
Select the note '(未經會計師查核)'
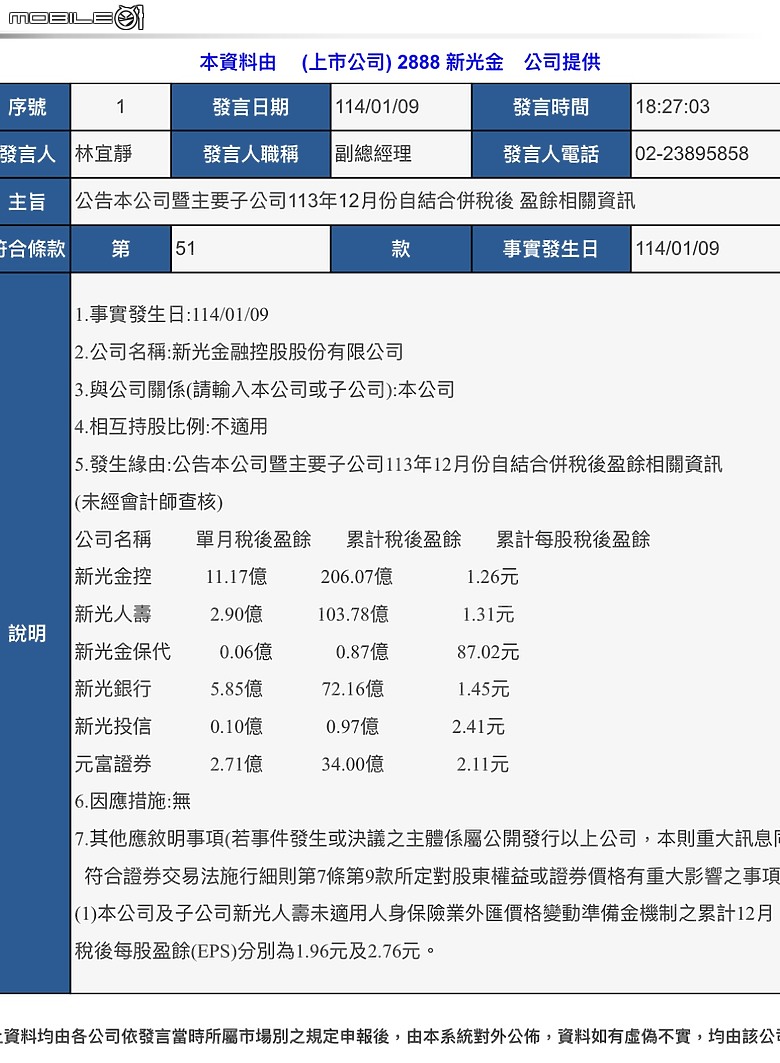click(x=148, y=502)
